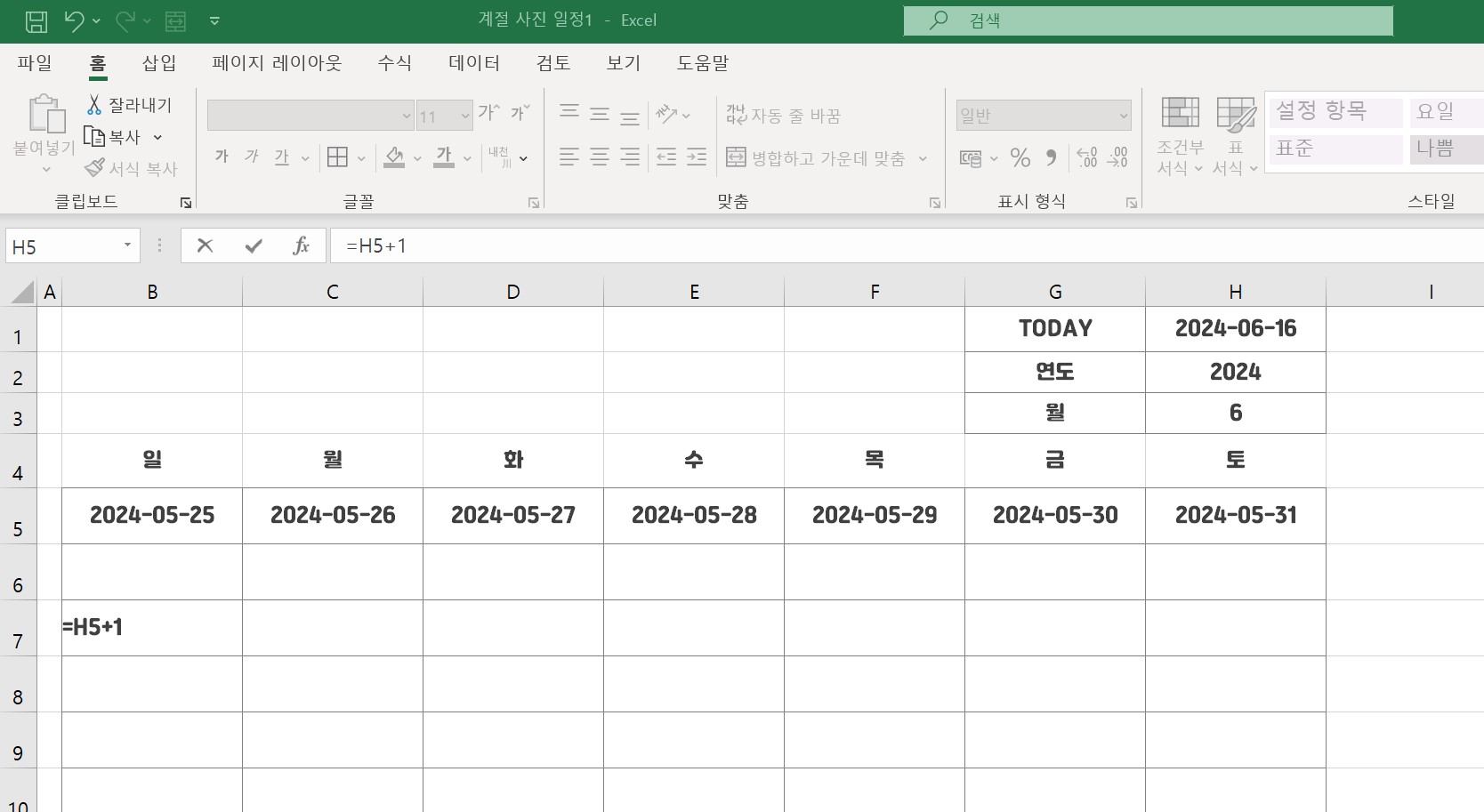This screenshot has height=812, width=1484.
Task: Switch to the 삽입 tab
Action: [x=159, y=63]
